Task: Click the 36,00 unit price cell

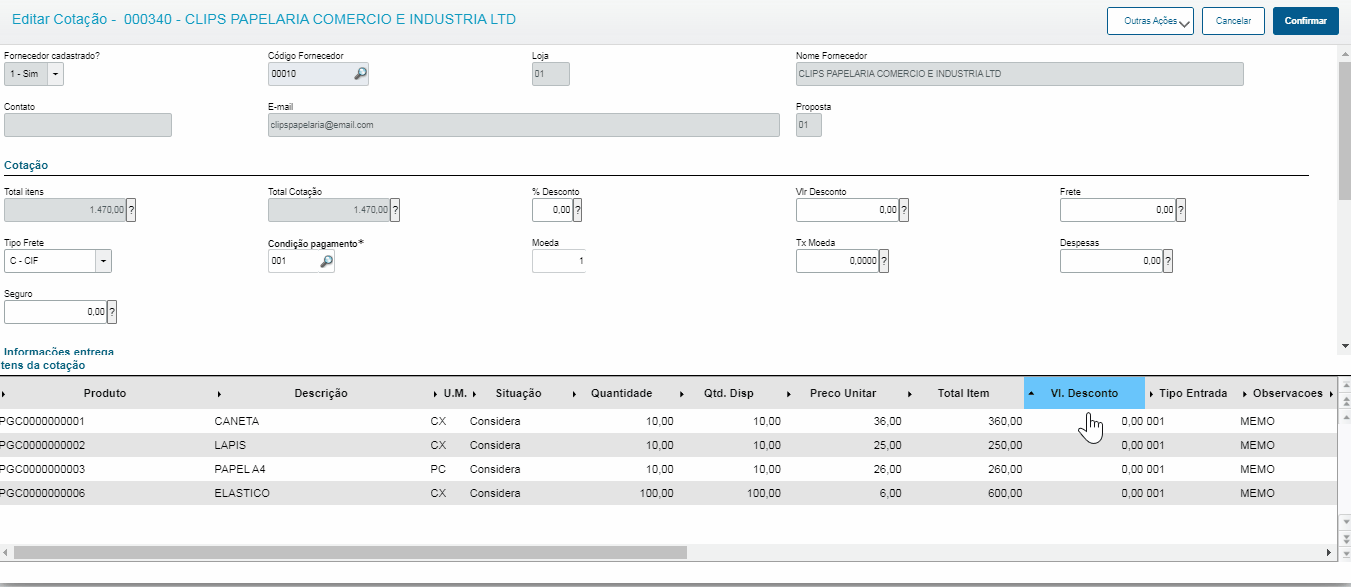Action: (x=844, y=421)
